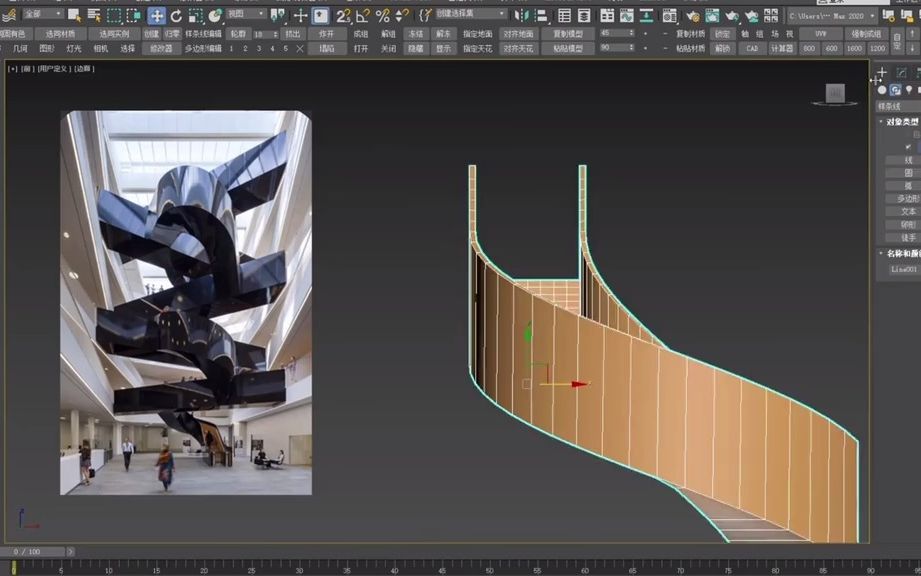Viewport: 921px width, 576px height.
Task: Open the Render Setup dialog via the teapot icon
Action: tap(693, 14)
